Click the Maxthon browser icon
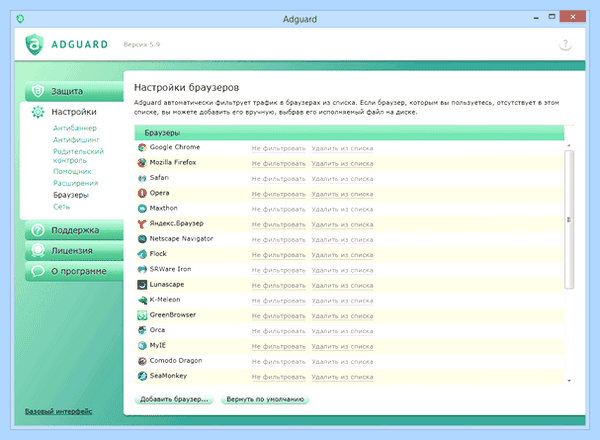 click(x=142, y=209)
